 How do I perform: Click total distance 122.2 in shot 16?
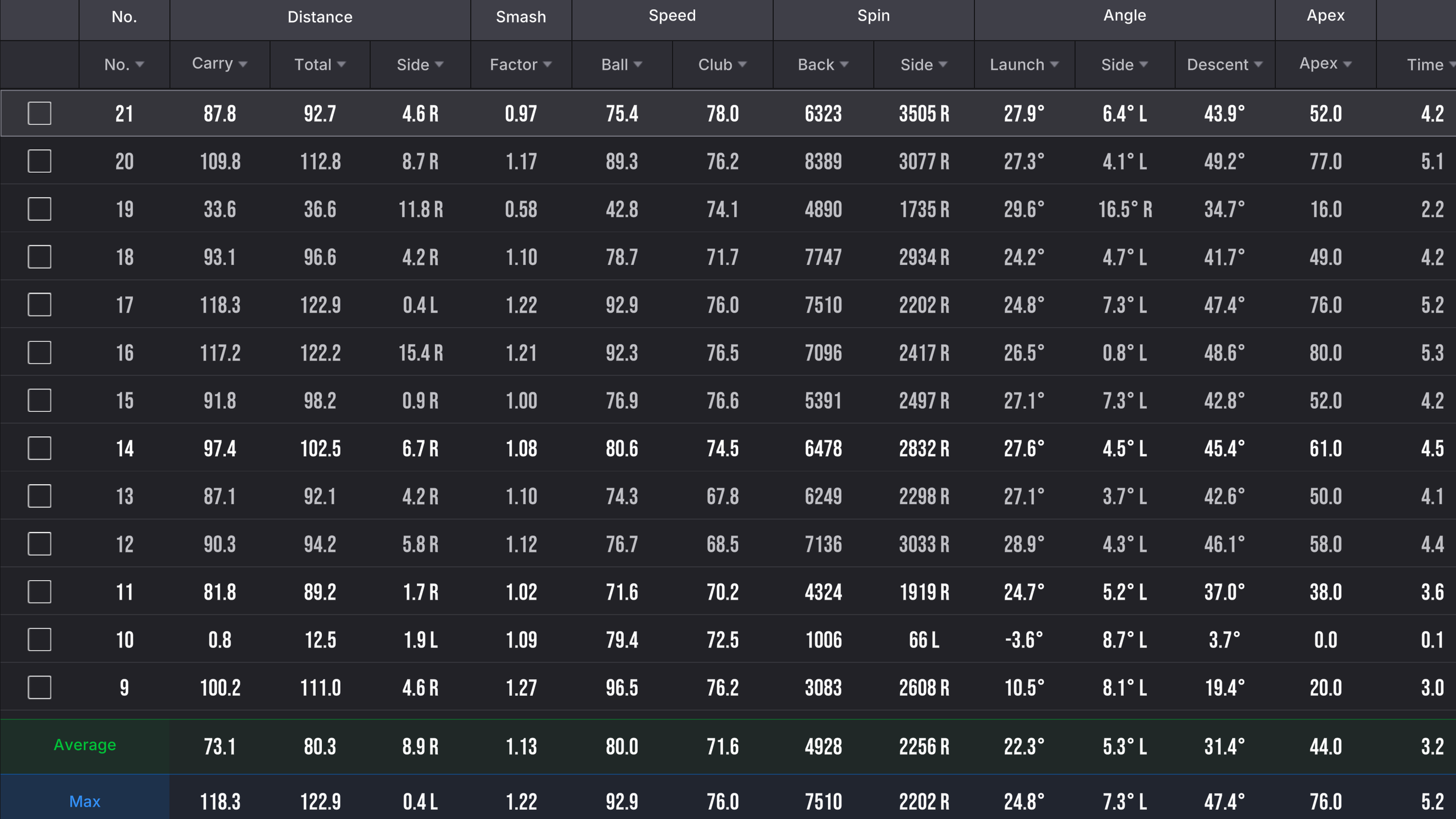pos(320,353)
